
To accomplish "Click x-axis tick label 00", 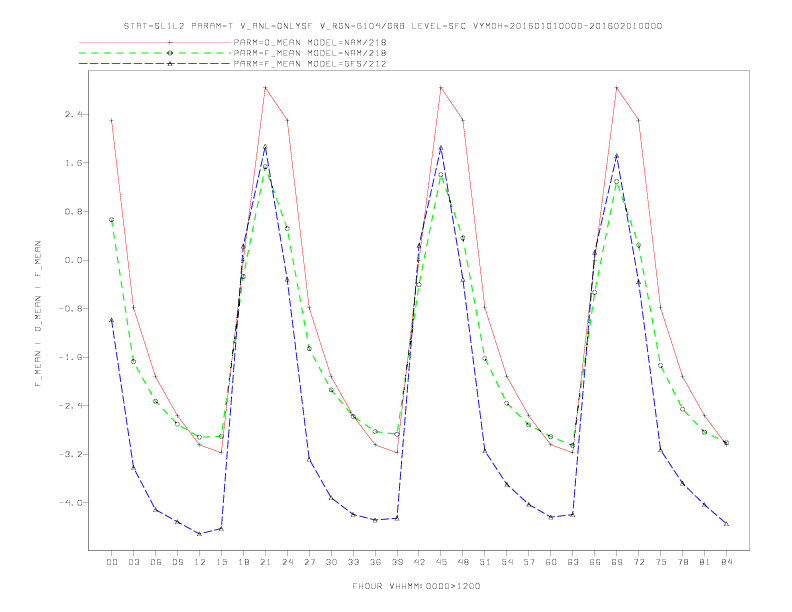I will click(x=112, y=562).
